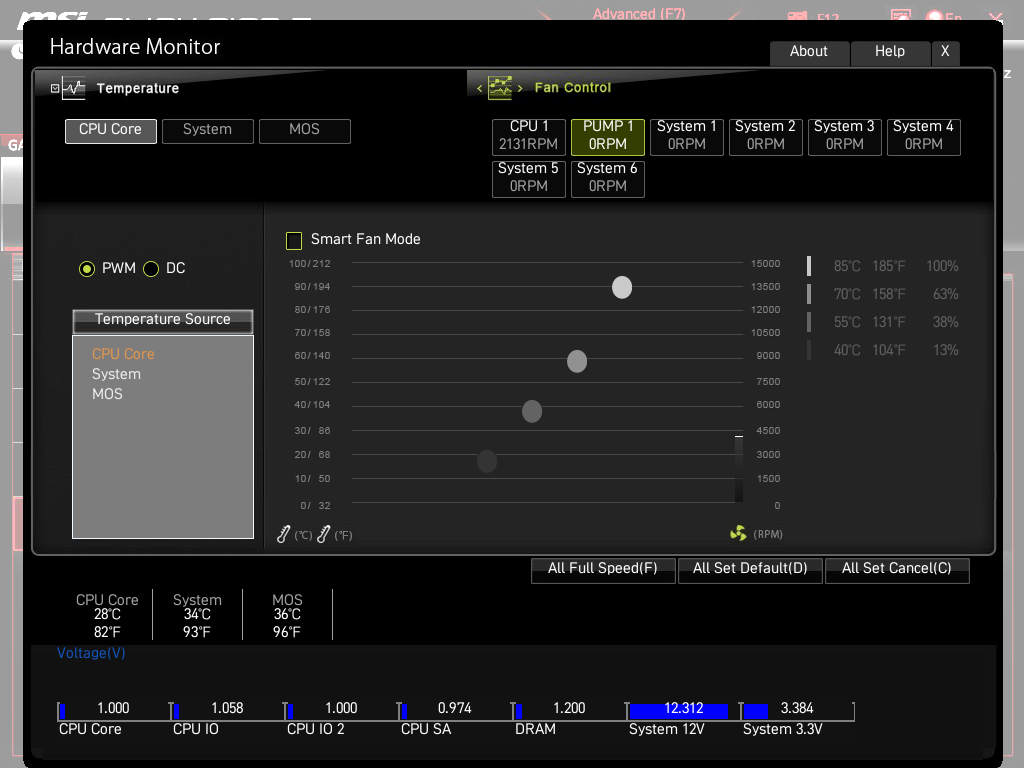This screenshot has height=768, width=1024.
Task: Click the Fan Control chart icon
Action: (500, 88)
